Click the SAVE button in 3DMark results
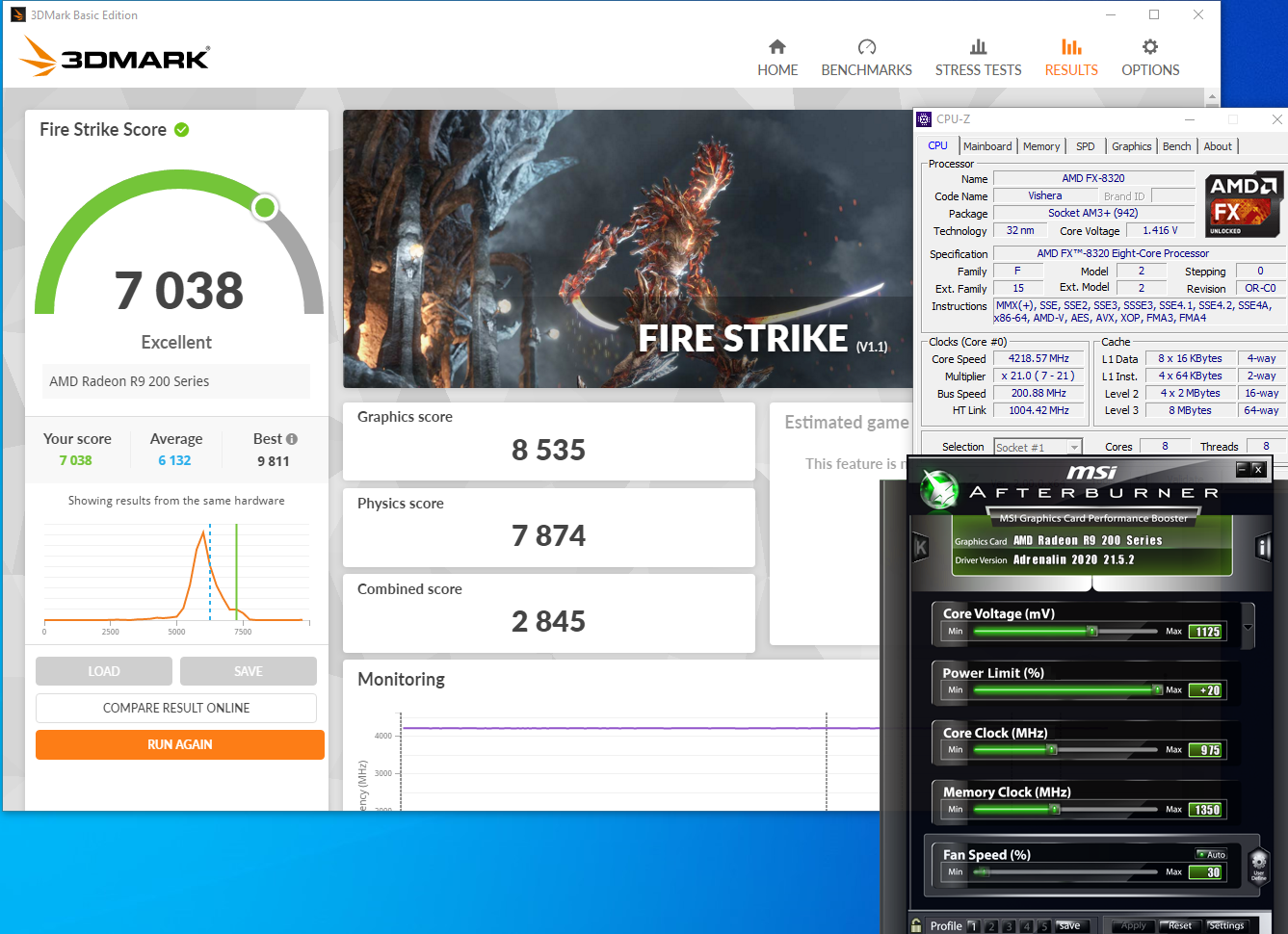 249,671
